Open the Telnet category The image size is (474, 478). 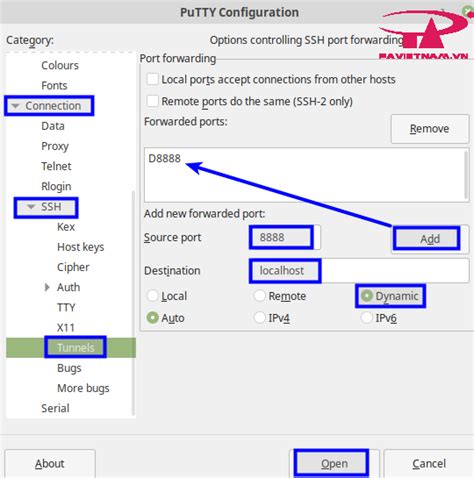click(56, 166)
